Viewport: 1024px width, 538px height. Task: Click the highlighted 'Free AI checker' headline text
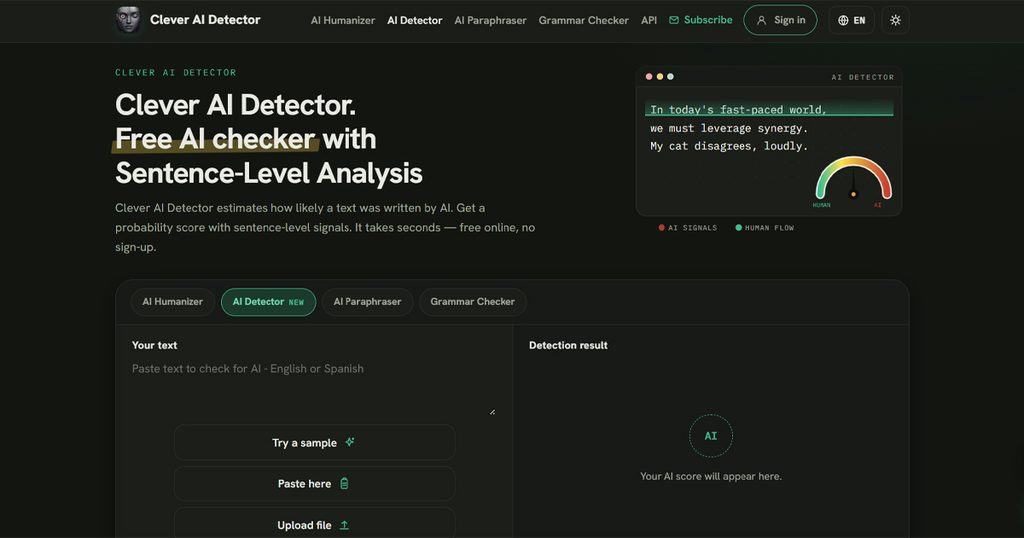click(216, 139)
